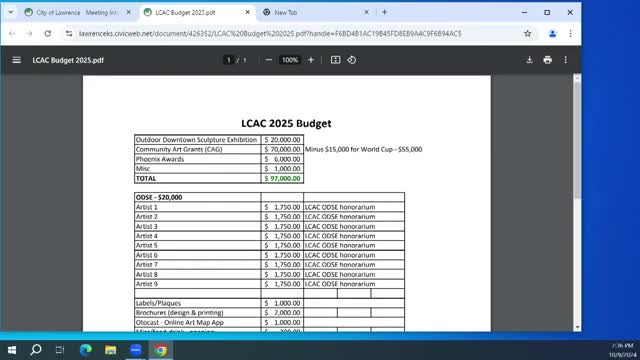Click the PDF page number field
This screenshot has width=640, height=360.
point(229,60)
